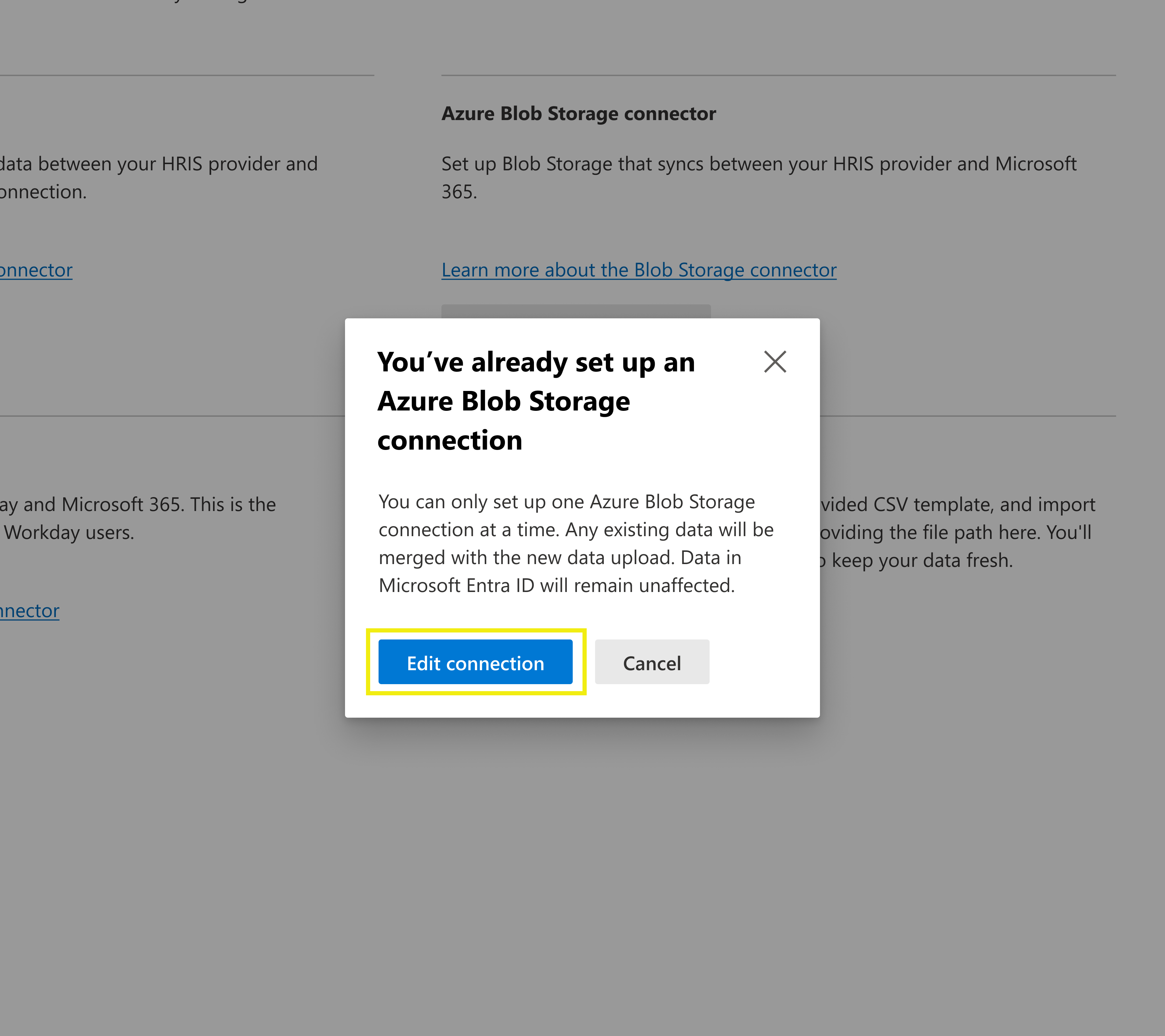Click the truncated 'nnector' link at lower left

click(30, 610)
